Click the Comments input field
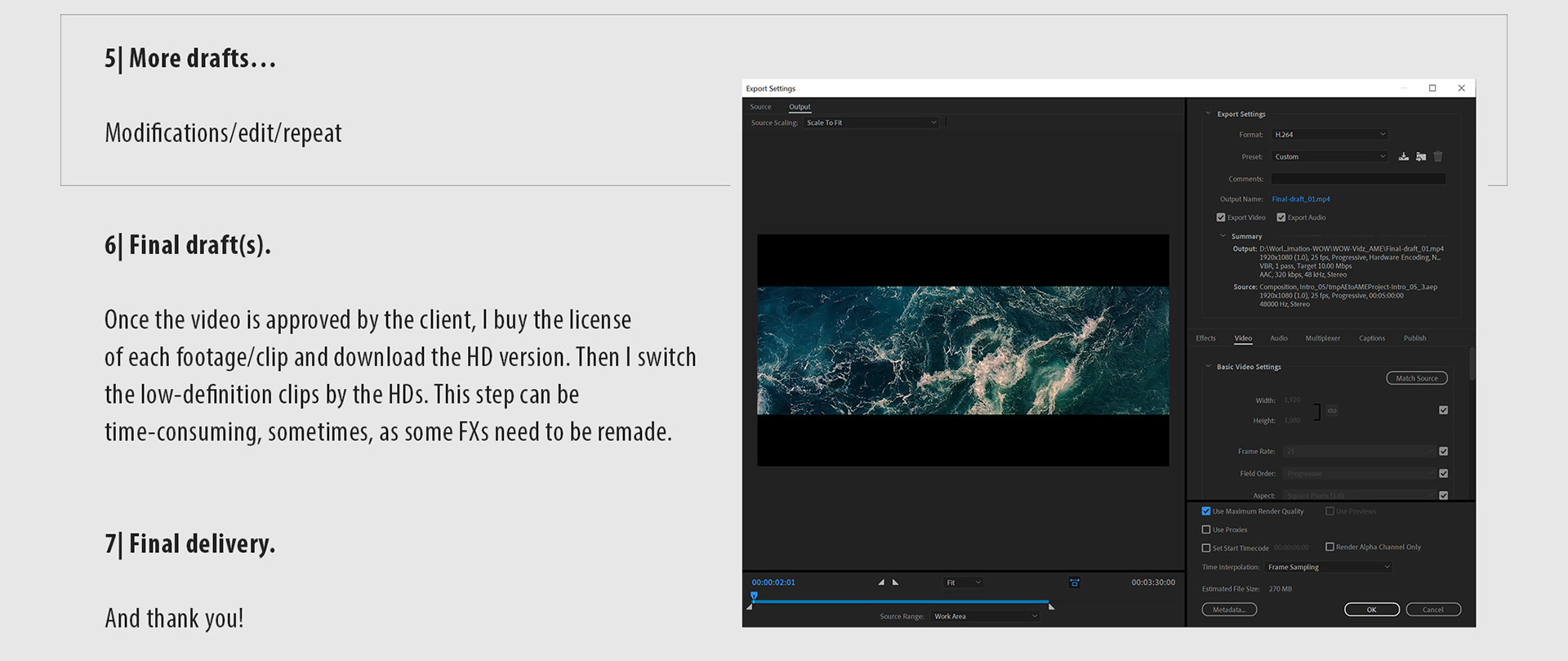1568x661 pixels. pos(1358,178)
